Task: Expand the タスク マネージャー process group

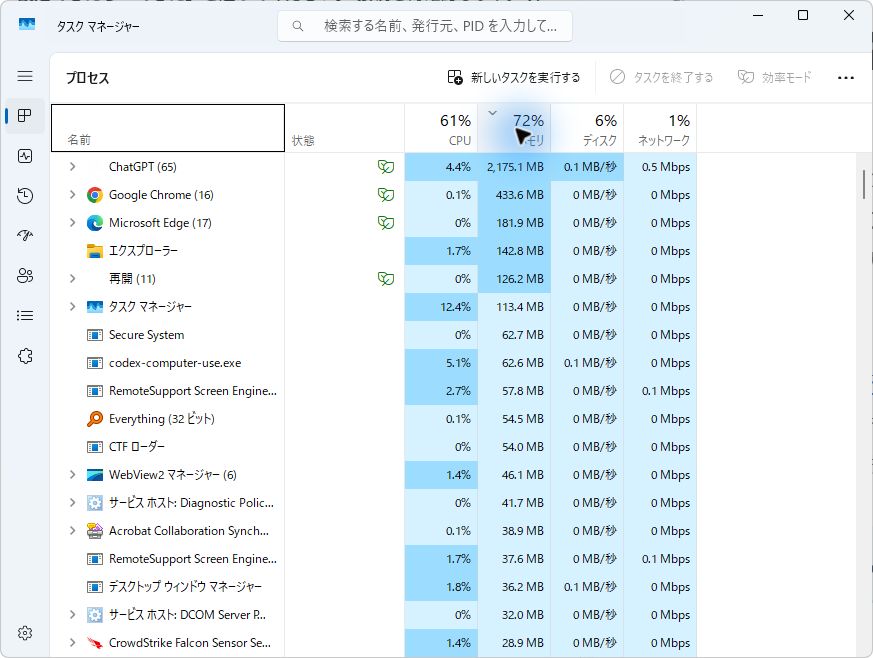Action: [x=72, y=307]
